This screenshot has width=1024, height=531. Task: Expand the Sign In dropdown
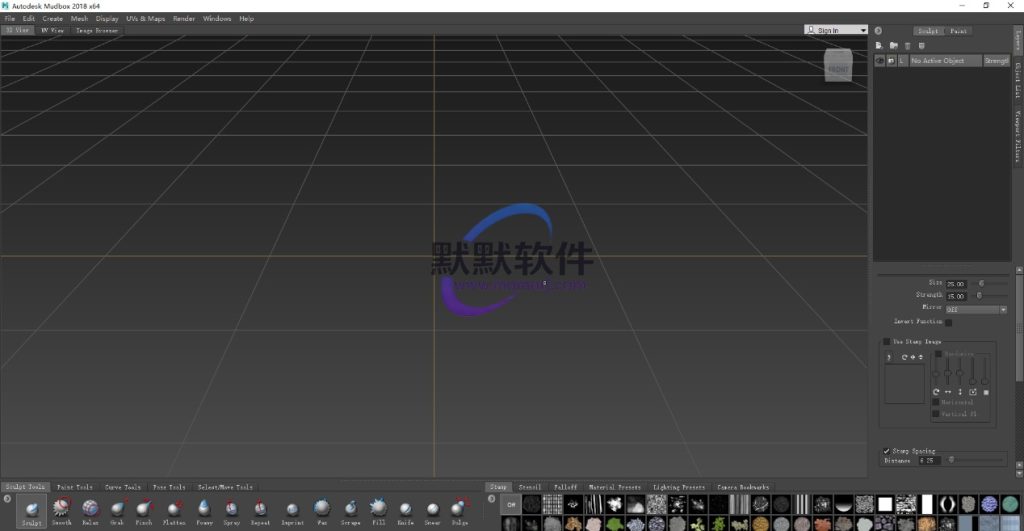835,30
